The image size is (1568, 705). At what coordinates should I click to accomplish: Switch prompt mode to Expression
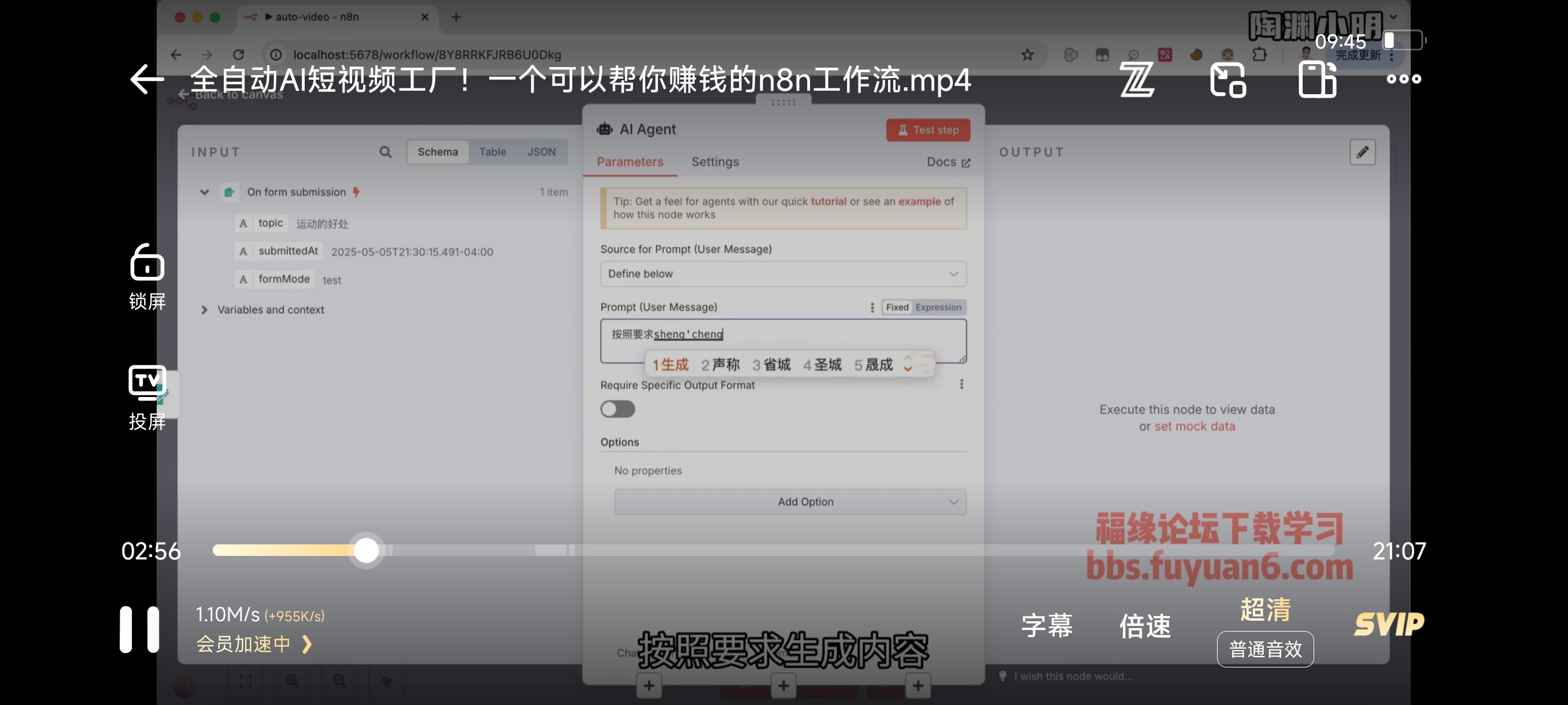tap(938, 307)
